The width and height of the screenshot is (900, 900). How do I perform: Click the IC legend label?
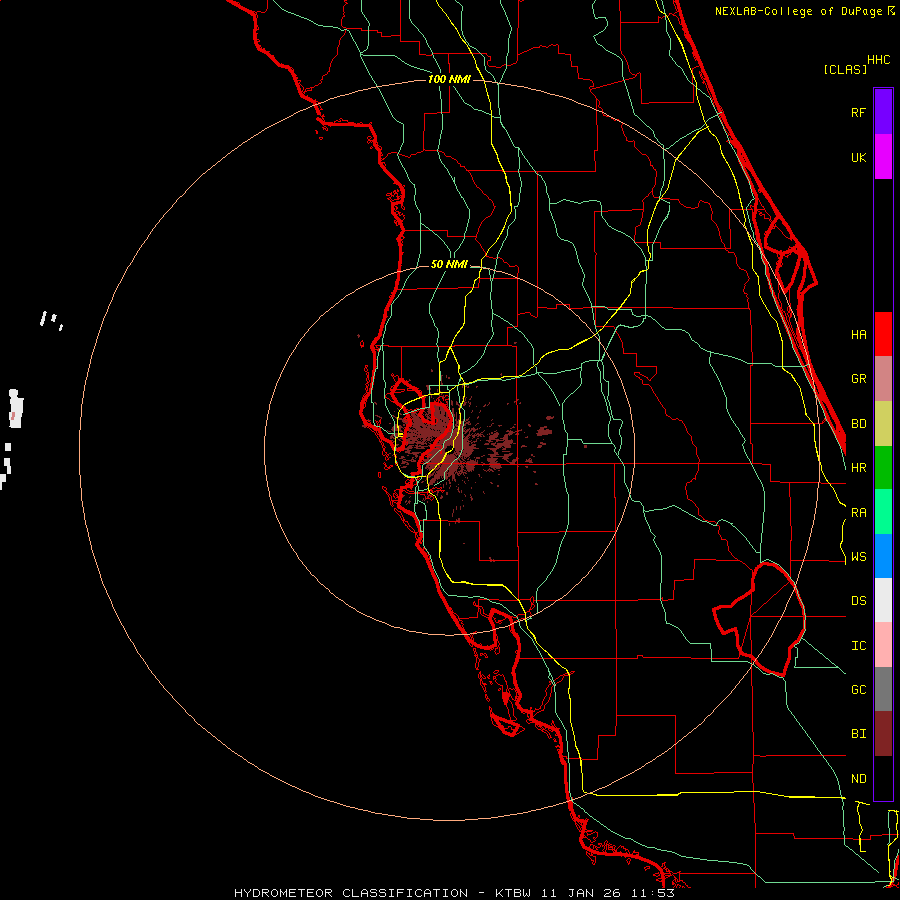858,646
